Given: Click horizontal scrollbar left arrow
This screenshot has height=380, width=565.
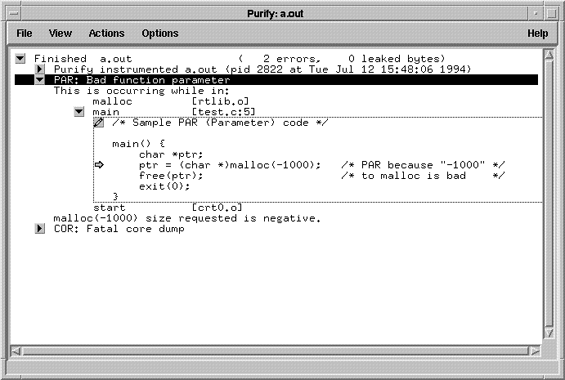Looking at the screenshot, I should click(15, 351).
